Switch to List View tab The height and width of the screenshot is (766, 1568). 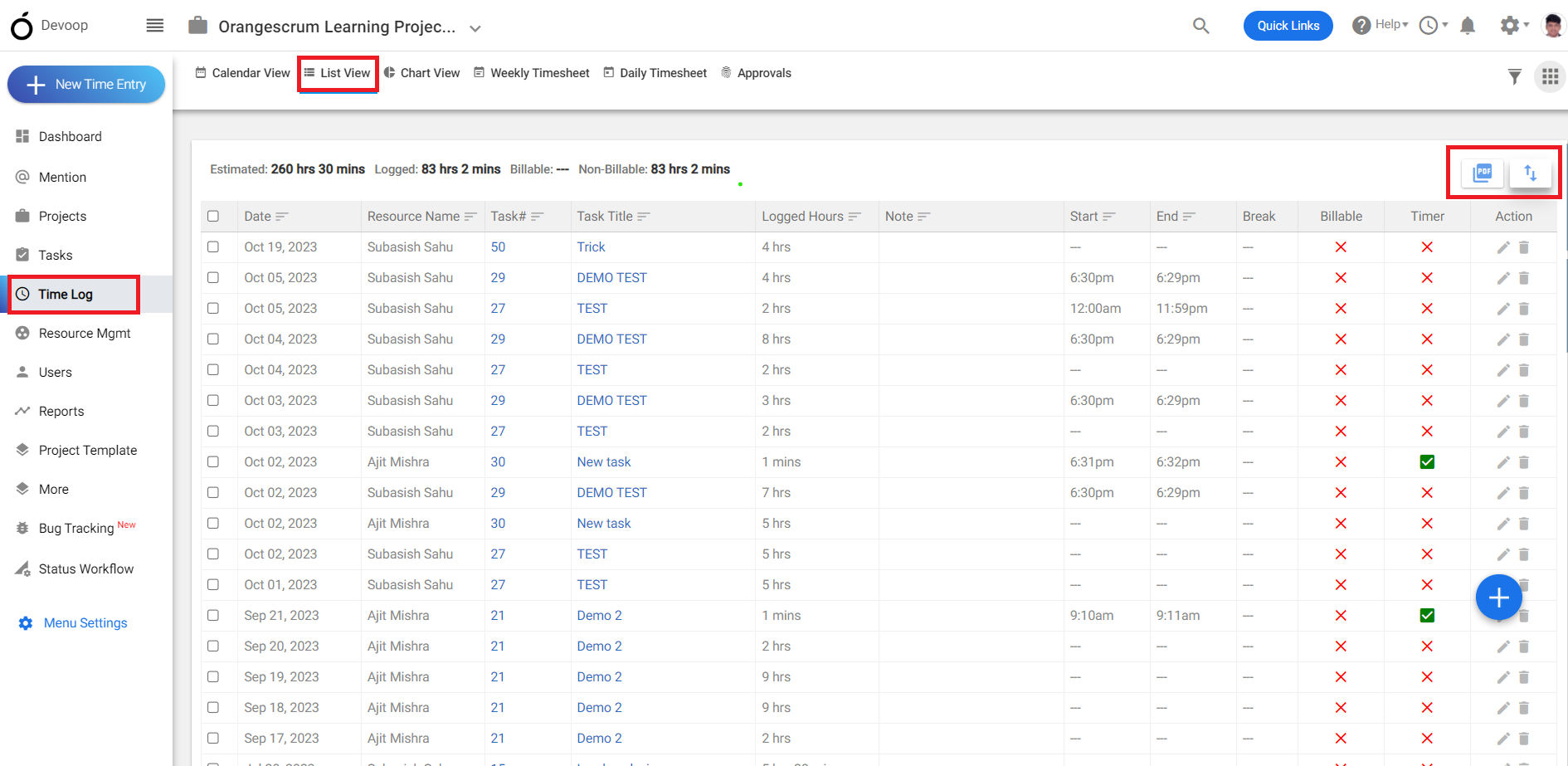[x=338, y=73]
